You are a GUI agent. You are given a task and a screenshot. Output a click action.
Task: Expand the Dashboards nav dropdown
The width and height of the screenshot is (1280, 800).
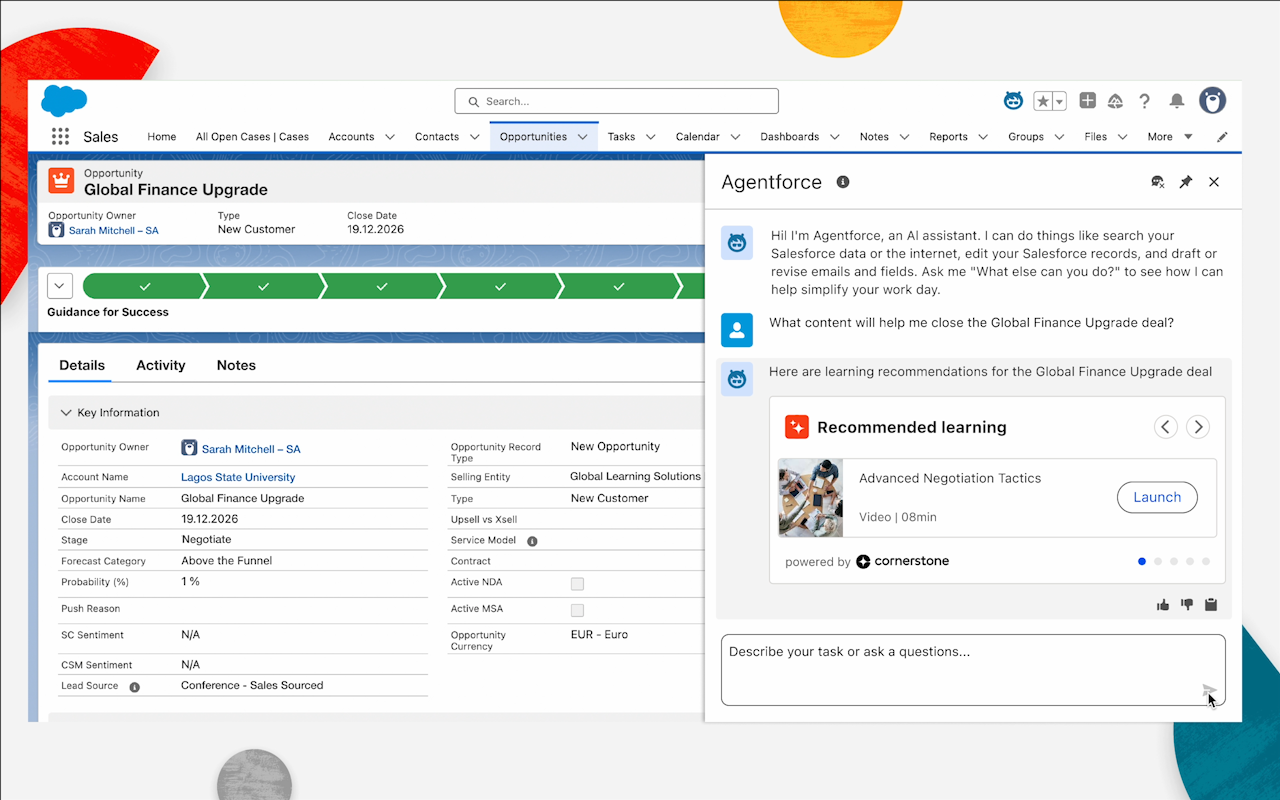(x=836, y=137)
